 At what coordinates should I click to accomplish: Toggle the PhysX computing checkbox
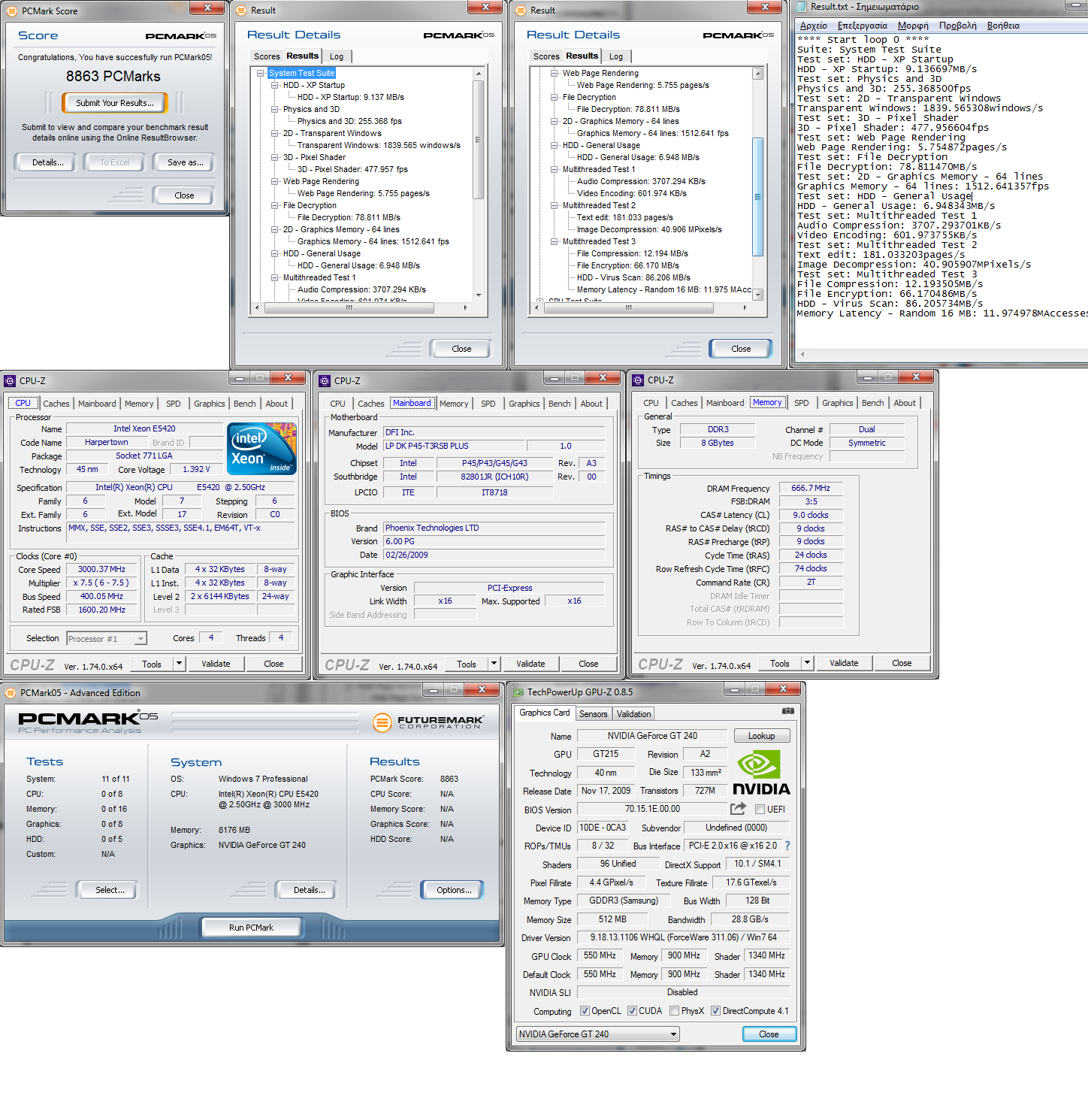click(x=675, y=1011)
